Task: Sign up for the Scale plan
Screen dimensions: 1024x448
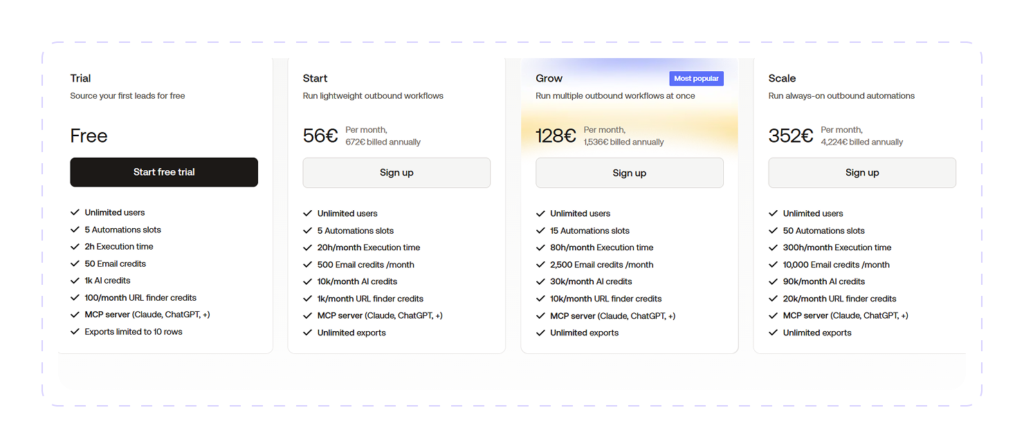Action: [862, 172]
